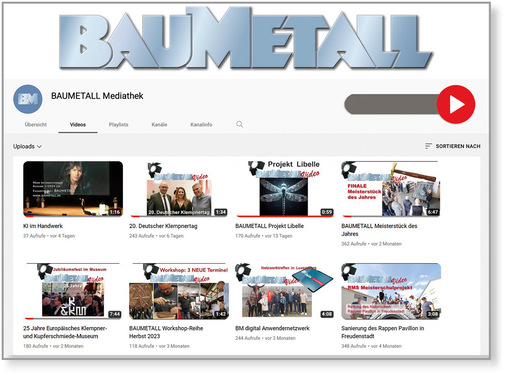Click the 348 Aufrufe vor 4 Monaten text
Image resolution: width=506 pixels, height=375 pixels.
click(371, 346)
